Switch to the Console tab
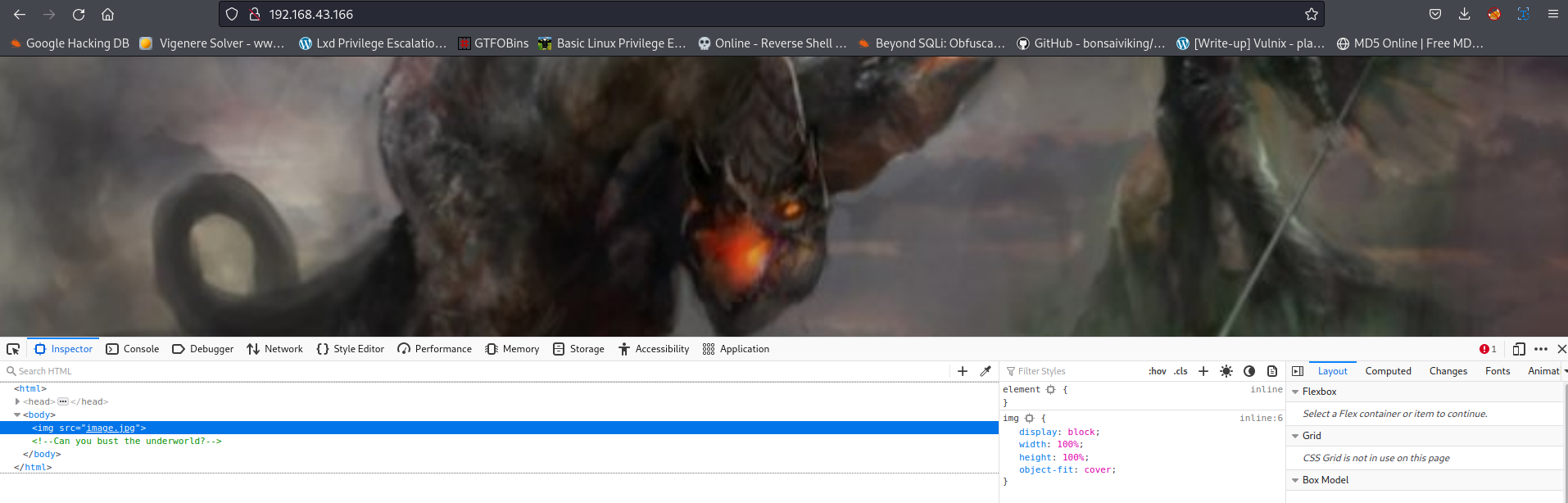Image resolution: width=1568 pixels, height=503 pixels. click(x=133, y=349)
